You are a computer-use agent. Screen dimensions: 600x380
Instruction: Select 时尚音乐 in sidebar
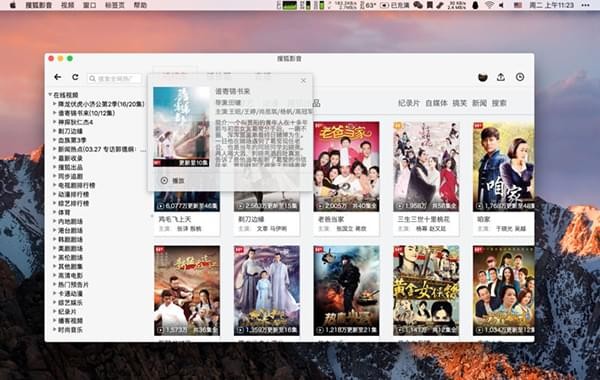pyautogui.click(x=70, y=329)
